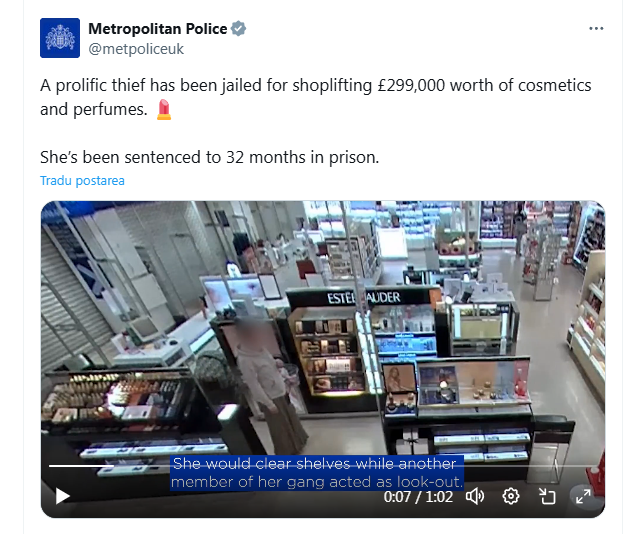This screenshot has width=627, height=534.
Task: Click the lipstick emoji in the post
Action: click(164, 109)
